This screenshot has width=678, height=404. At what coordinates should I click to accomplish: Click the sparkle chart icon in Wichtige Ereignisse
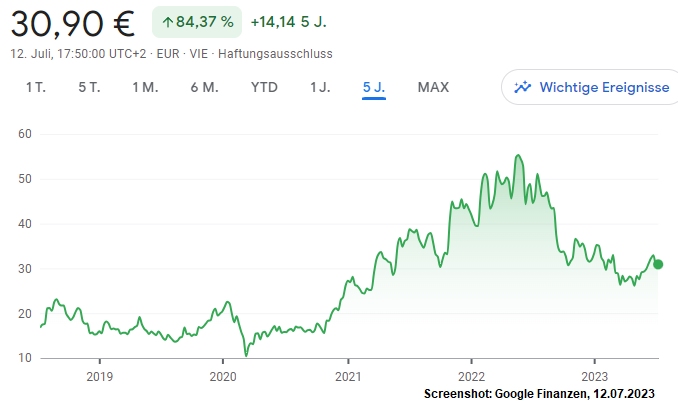pyautogui.click(x=522, y=87)
